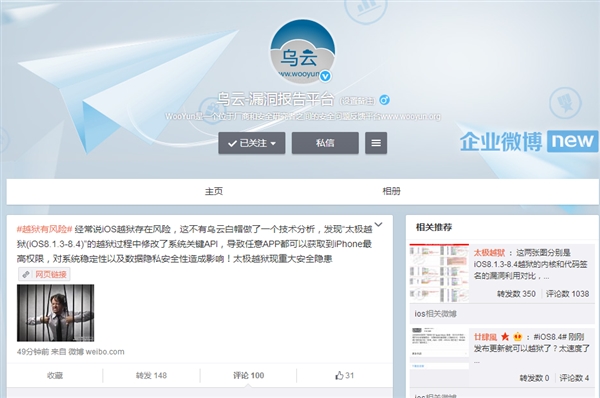Image resolution: width=600 pixels, height=398 pixels.
Task: Click the crown face icon next to 甘肆風
Action: tap(517, 336)
